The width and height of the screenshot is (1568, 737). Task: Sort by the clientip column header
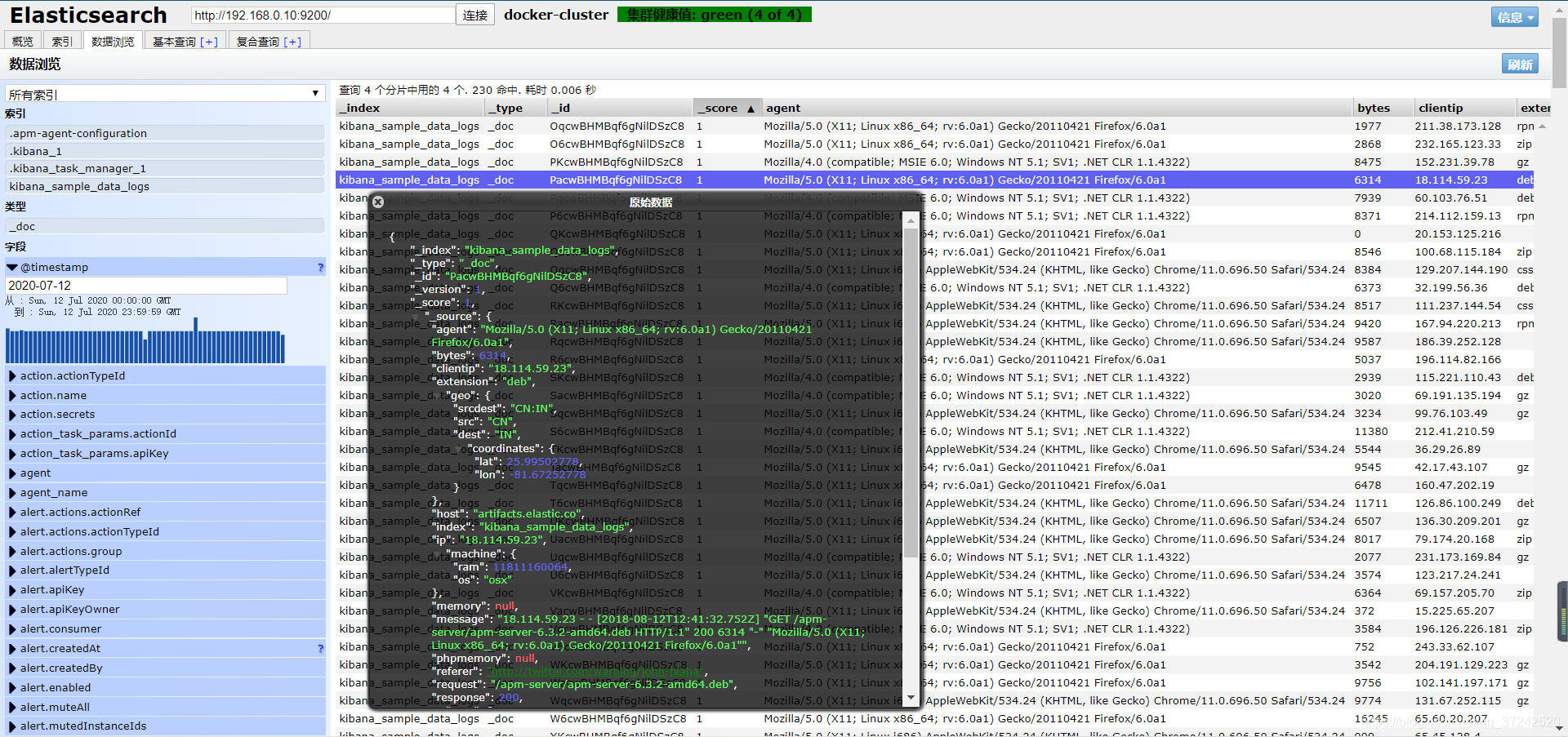click(1464, 108)
